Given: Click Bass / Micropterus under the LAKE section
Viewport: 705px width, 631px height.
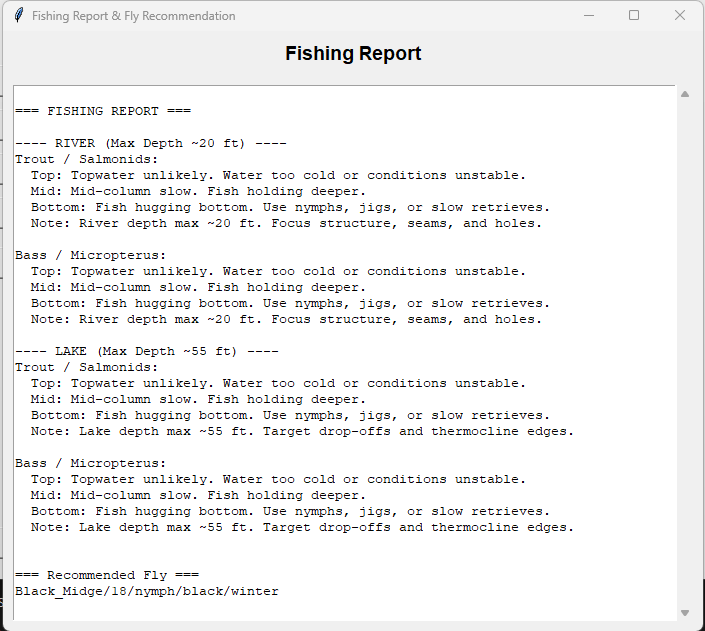Looking at the screenshot, I should [91, 463].
